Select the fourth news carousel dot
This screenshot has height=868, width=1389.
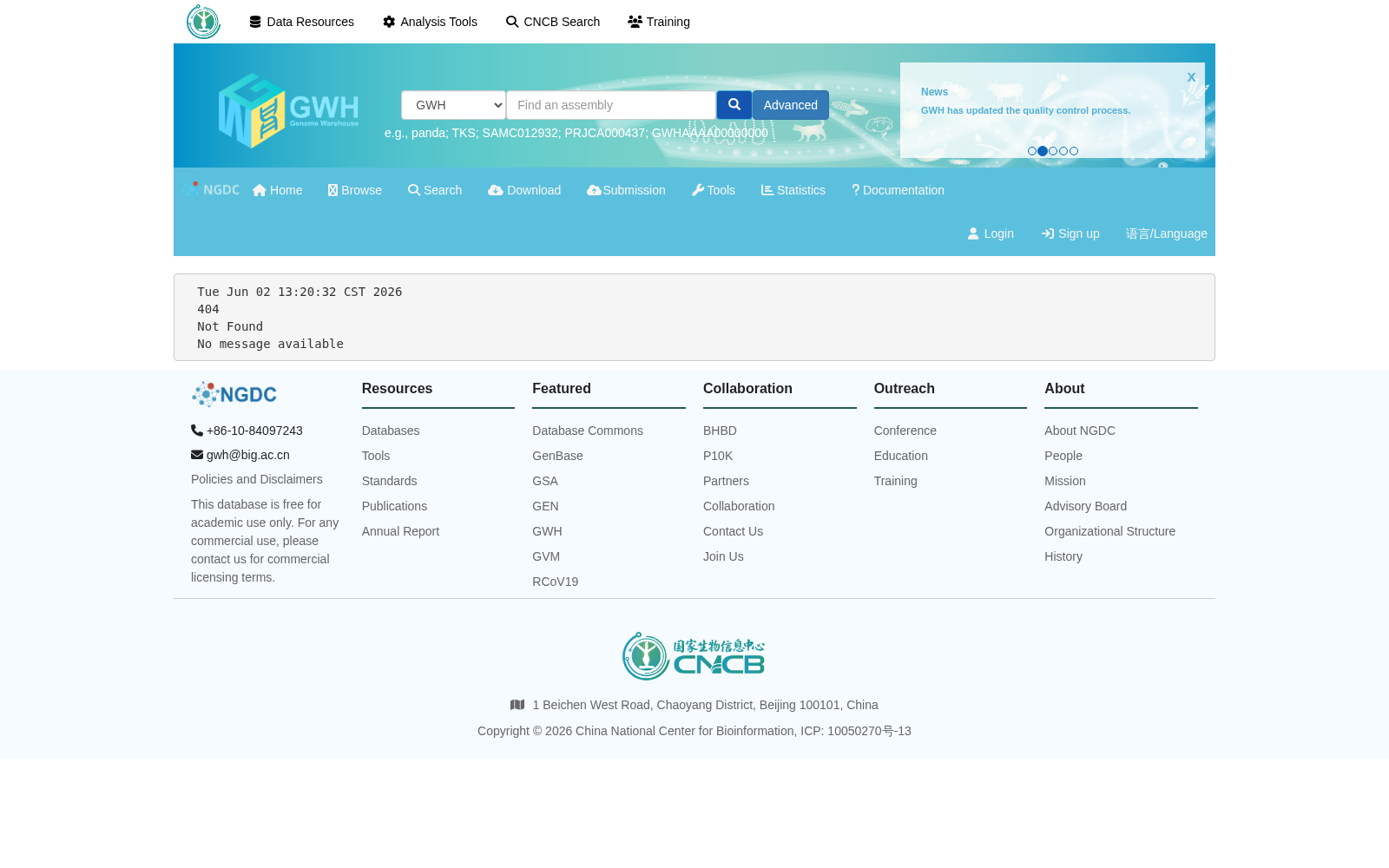1063,151
